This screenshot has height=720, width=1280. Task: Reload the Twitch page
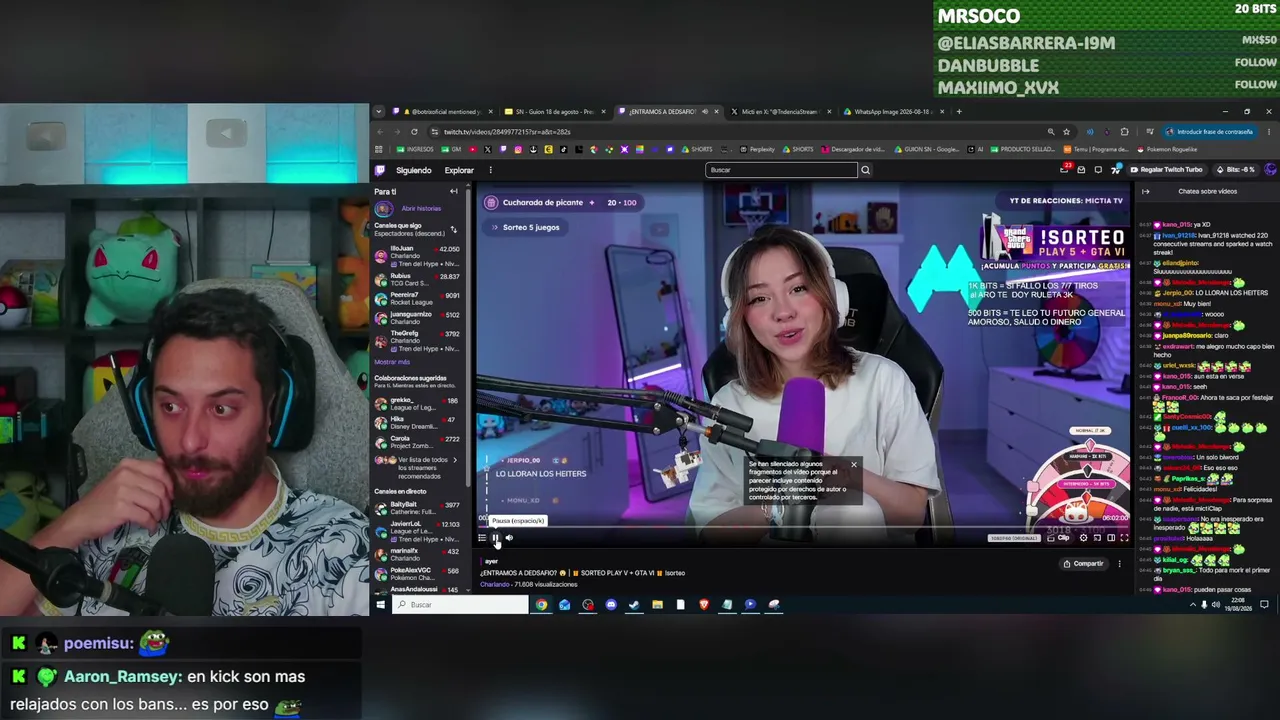(x=414, y=132)
